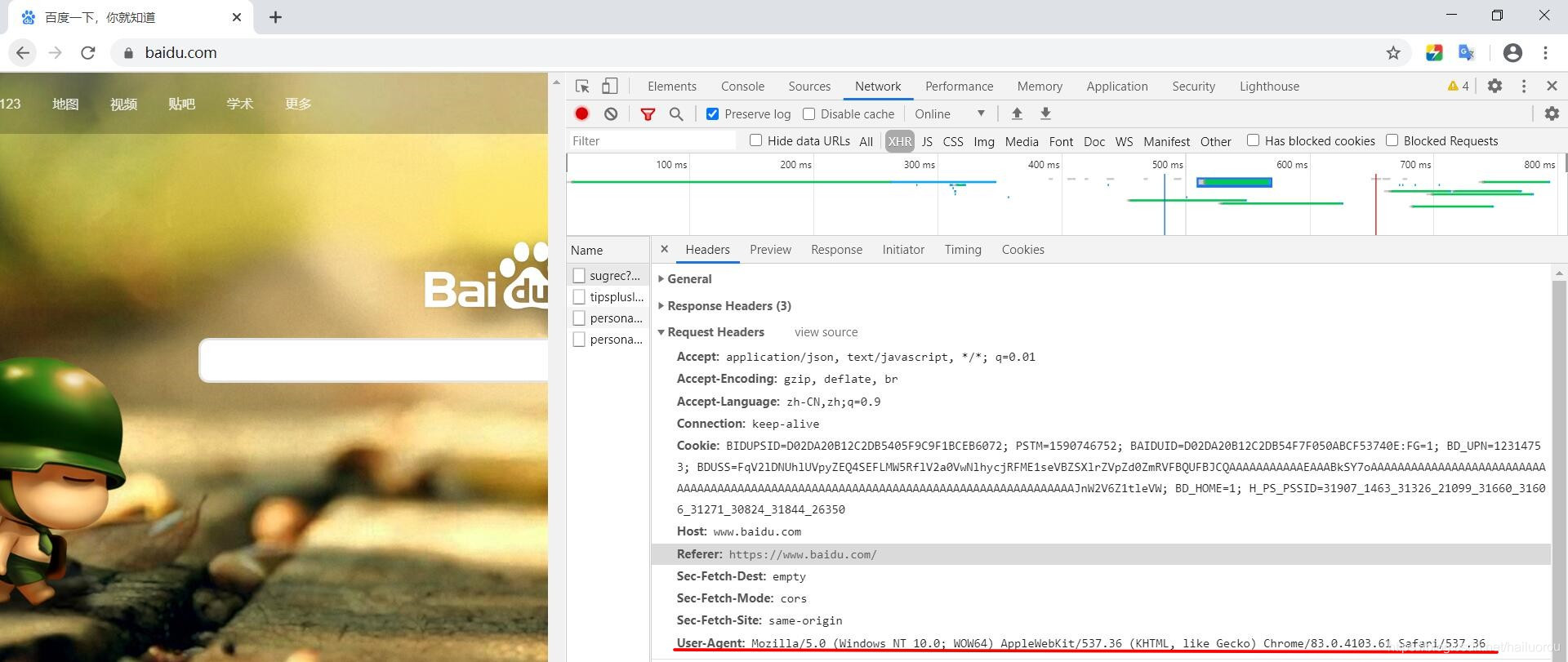Filter requests by XHR type

click(900, 141)
